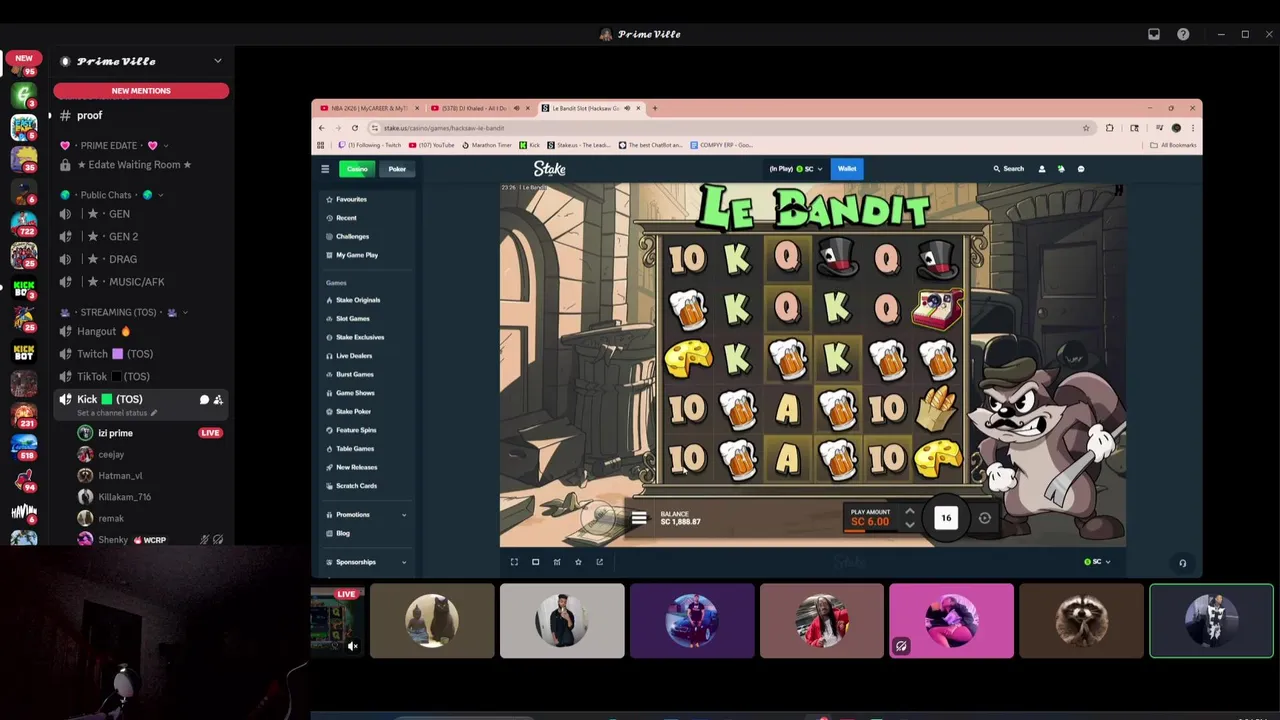Switch the Stake game to theatre mode
The width and height of the screenshot is (1280, 720).
[535, 562]
